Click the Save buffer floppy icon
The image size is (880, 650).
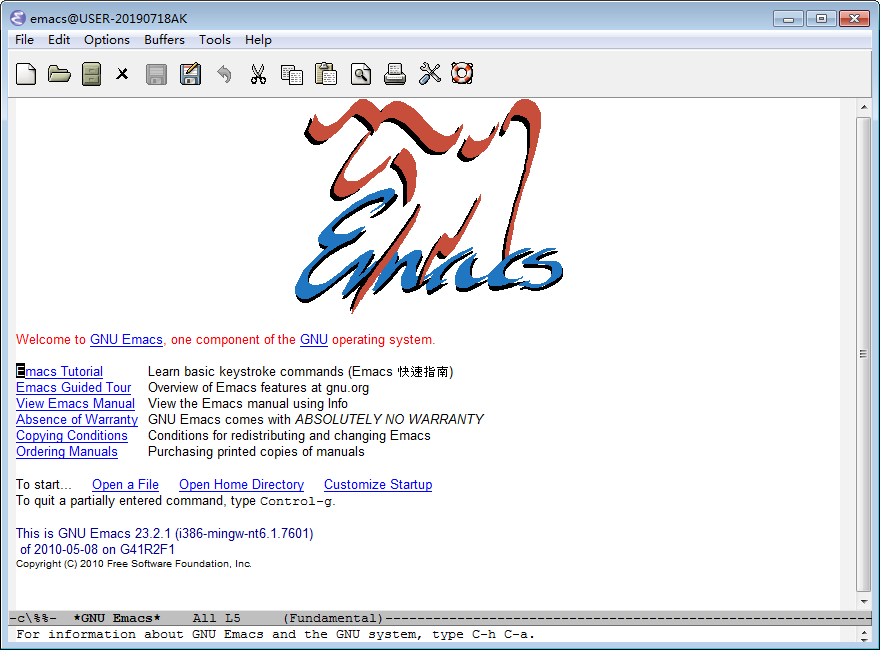156,74
